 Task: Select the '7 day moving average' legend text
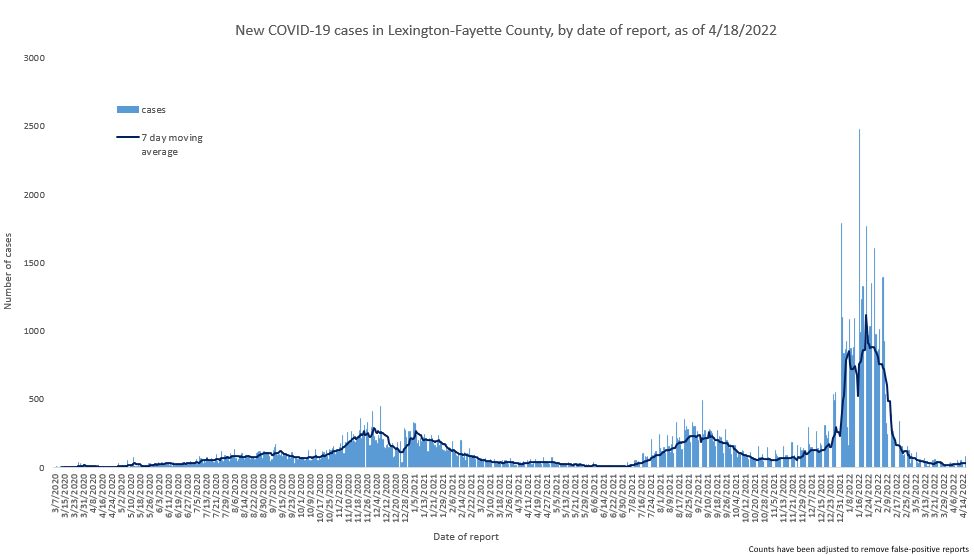(x=171, y=144)
